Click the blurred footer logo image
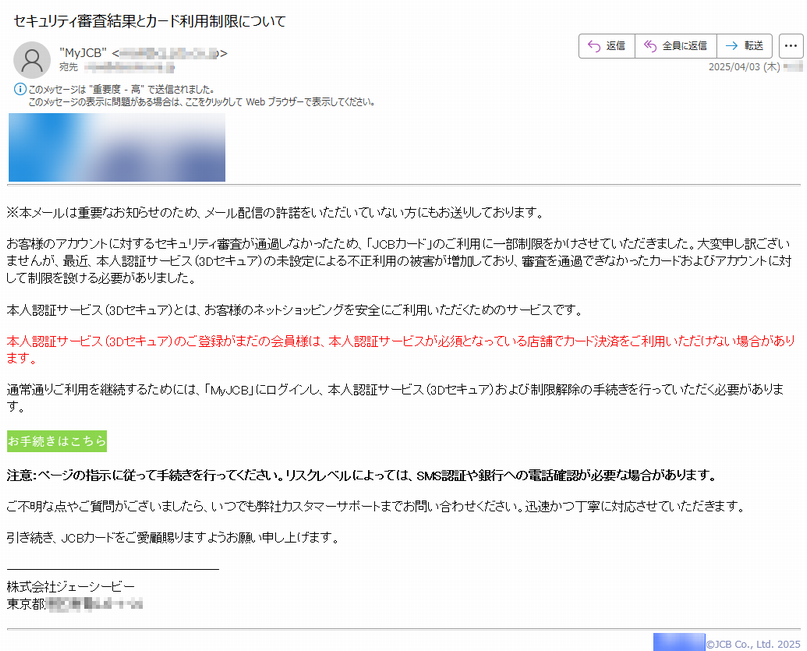This screenshot has height=651, width=807. coord(679,642)
